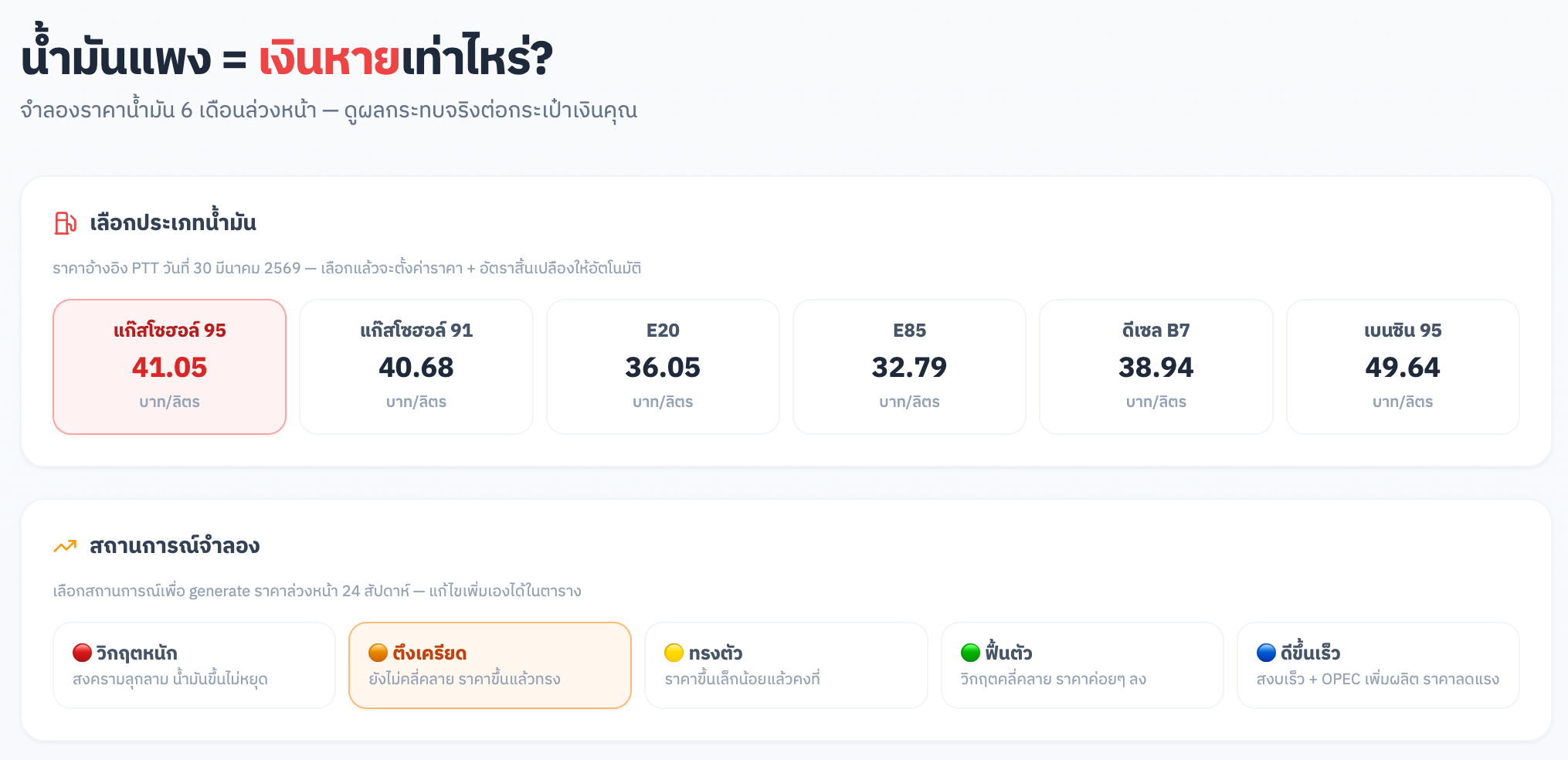Select the ฟื้นตัว scenario

[1081, 665]
